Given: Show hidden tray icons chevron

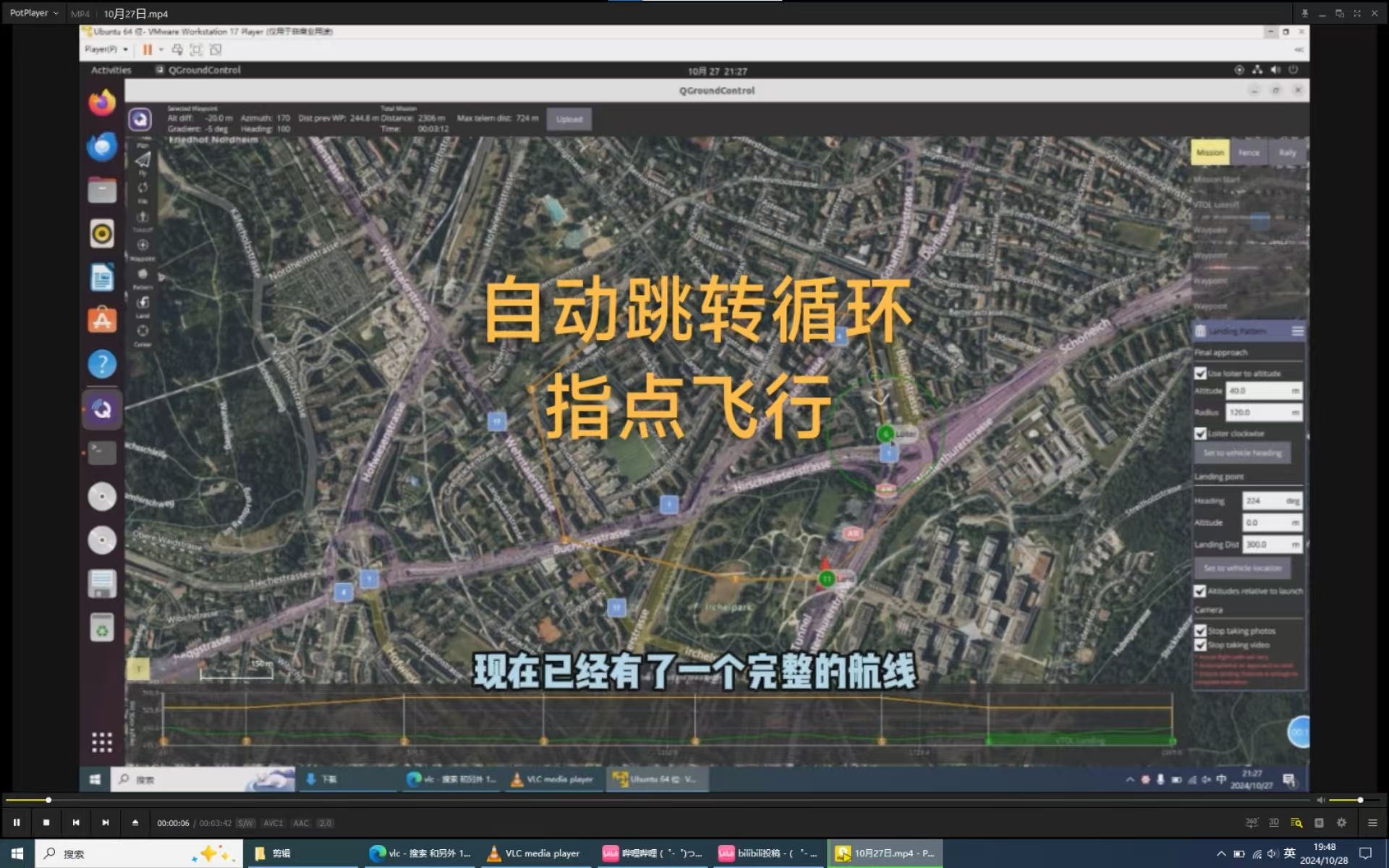Looking at the screenshot, I should [1221, 854].
